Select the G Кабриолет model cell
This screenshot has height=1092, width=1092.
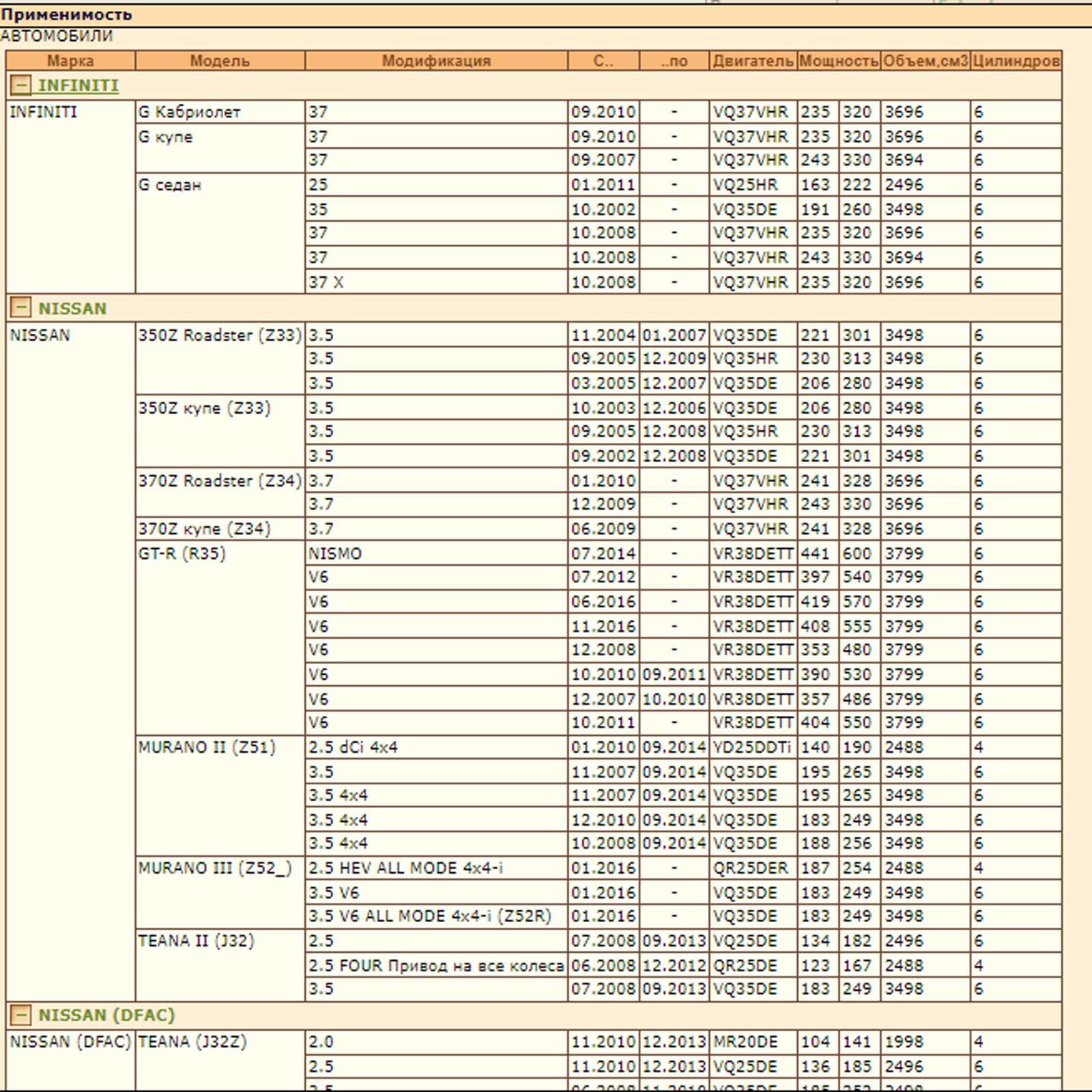pyautogui.click(x=189, y=112)
